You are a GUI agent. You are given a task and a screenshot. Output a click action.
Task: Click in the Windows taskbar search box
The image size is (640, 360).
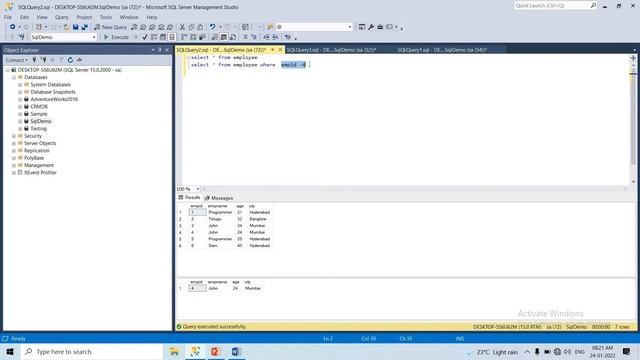(x=92, y=351)
